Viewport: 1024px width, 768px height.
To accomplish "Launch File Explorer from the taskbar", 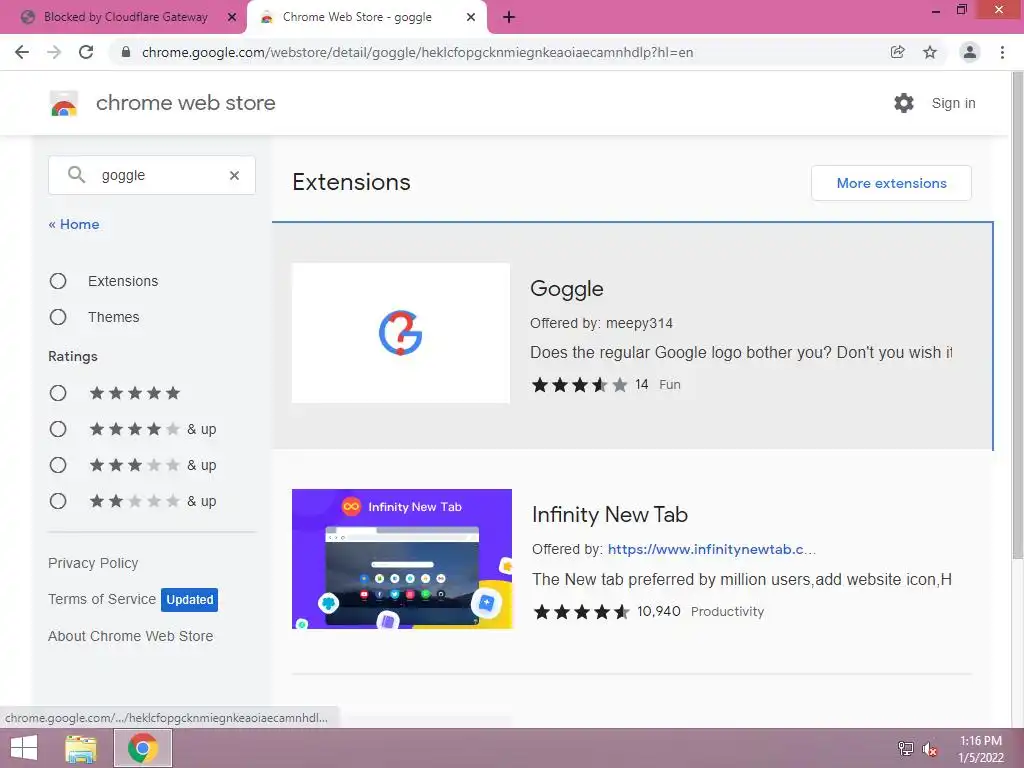I will 81,748.
